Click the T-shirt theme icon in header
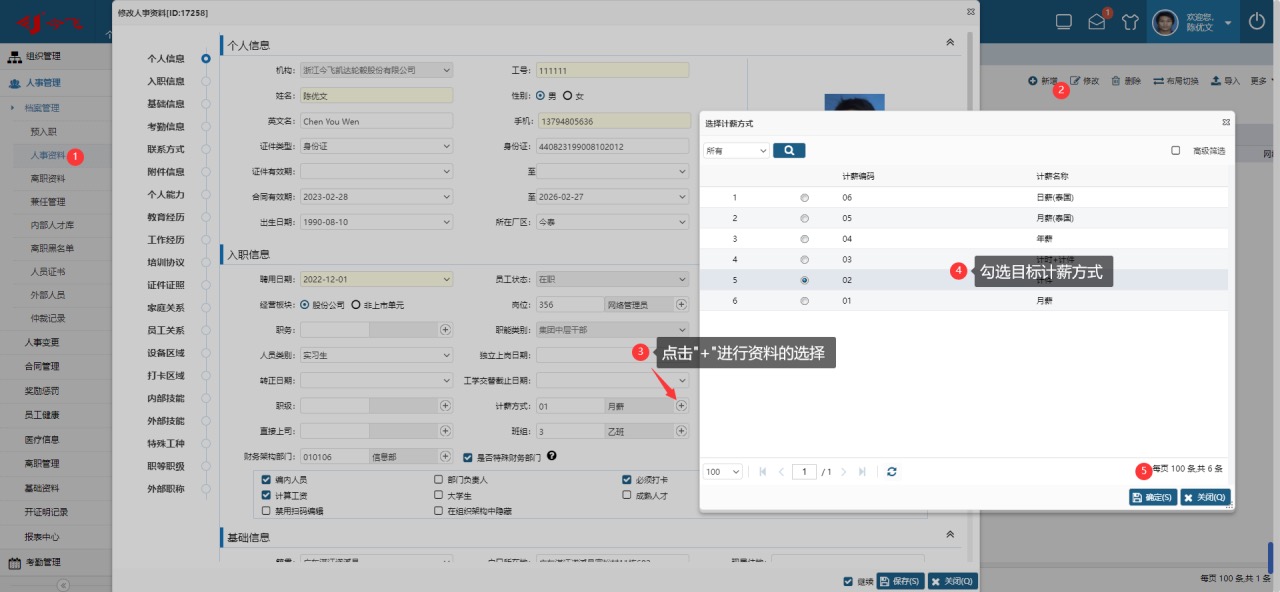 pos(1130,22)
